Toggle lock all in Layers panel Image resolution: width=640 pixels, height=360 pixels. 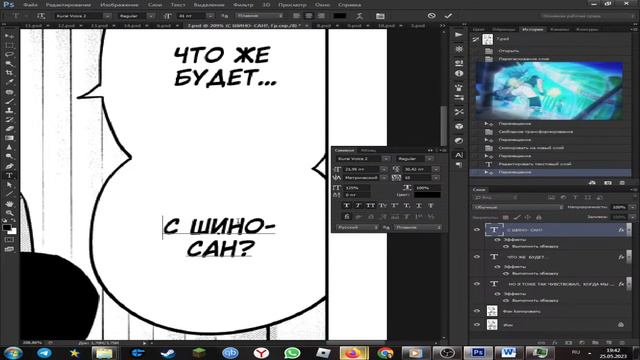(539, 217)
